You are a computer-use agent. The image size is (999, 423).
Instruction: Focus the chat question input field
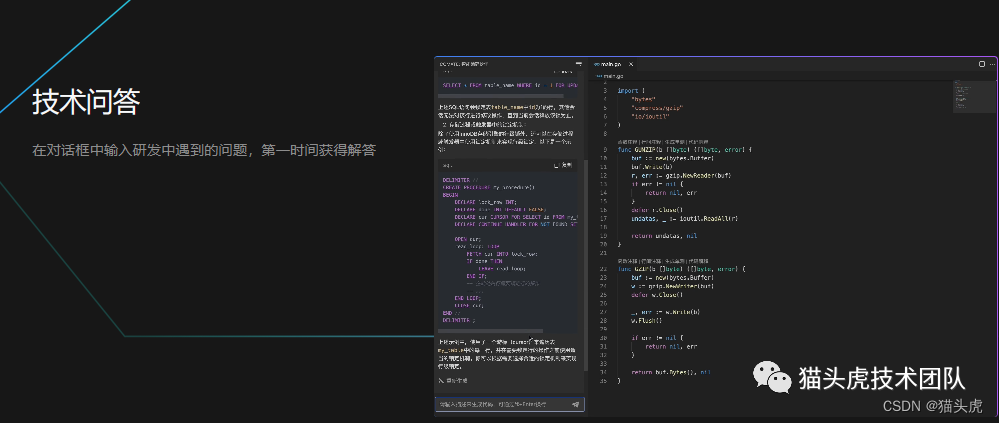(x=510, y=405)
